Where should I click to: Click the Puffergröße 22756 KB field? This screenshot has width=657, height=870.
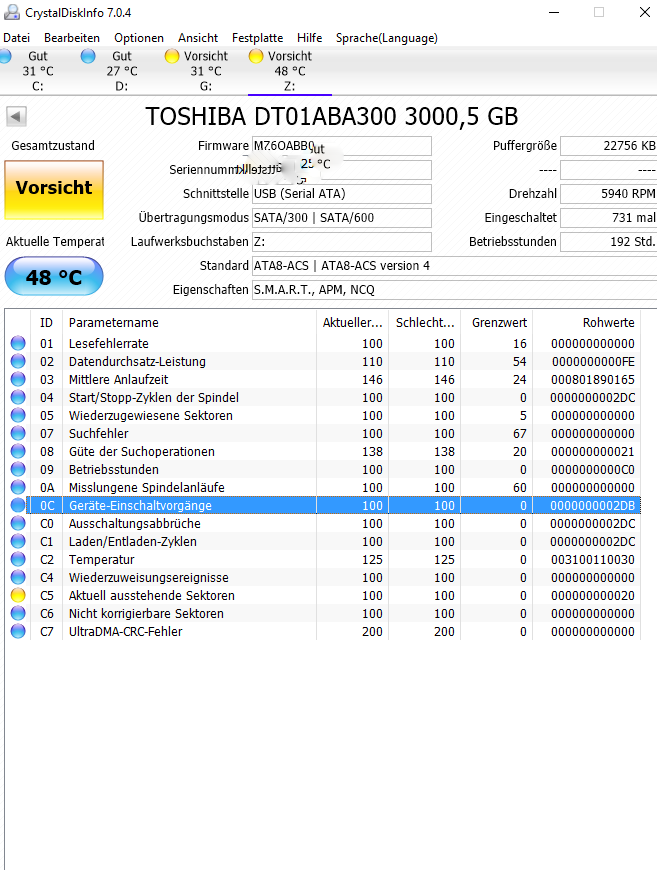pyautogui.click(x=609, y=146)
